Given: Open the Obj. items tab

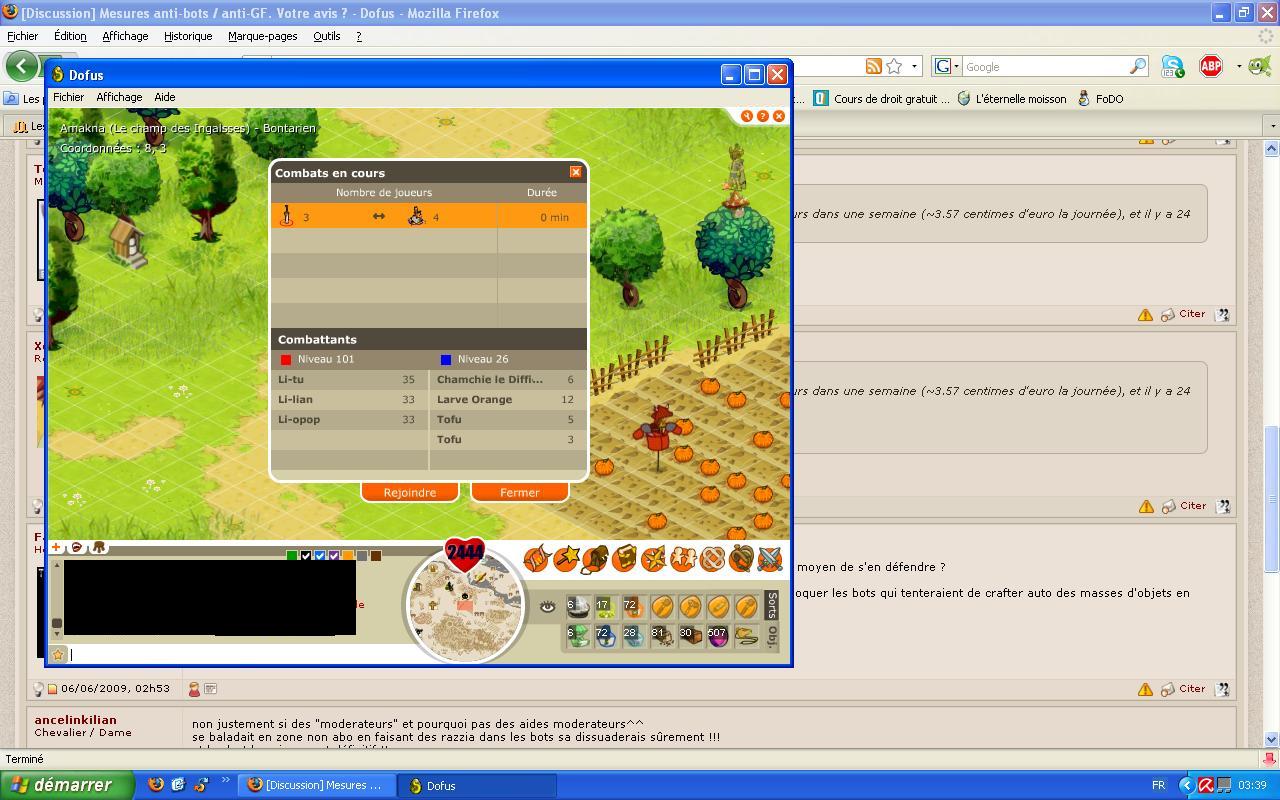Looking at the screenshot, I should point(772,636).
